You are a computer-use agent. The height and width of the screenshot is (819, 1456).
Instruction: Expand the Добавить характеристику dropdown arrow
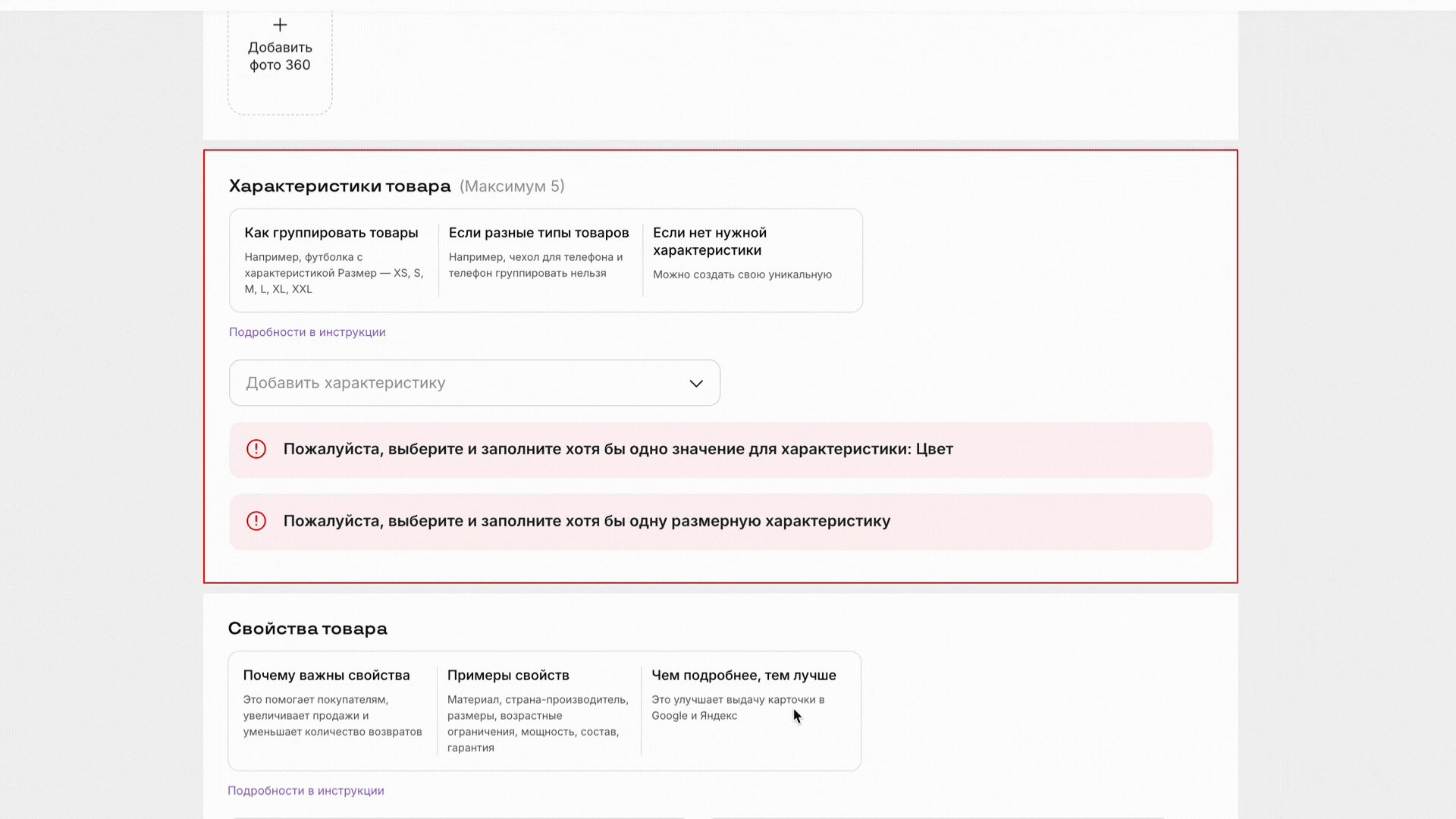[x=696, y=383]
